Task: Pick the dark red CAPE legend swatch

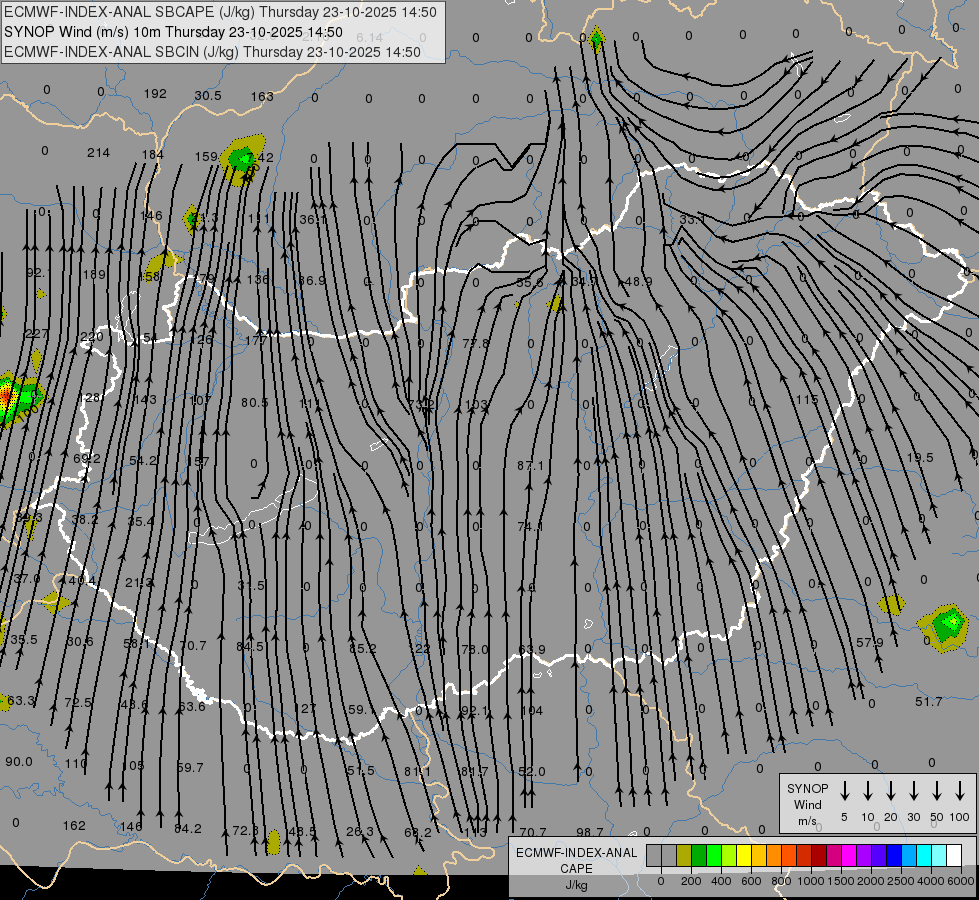Action: point(819,856)
